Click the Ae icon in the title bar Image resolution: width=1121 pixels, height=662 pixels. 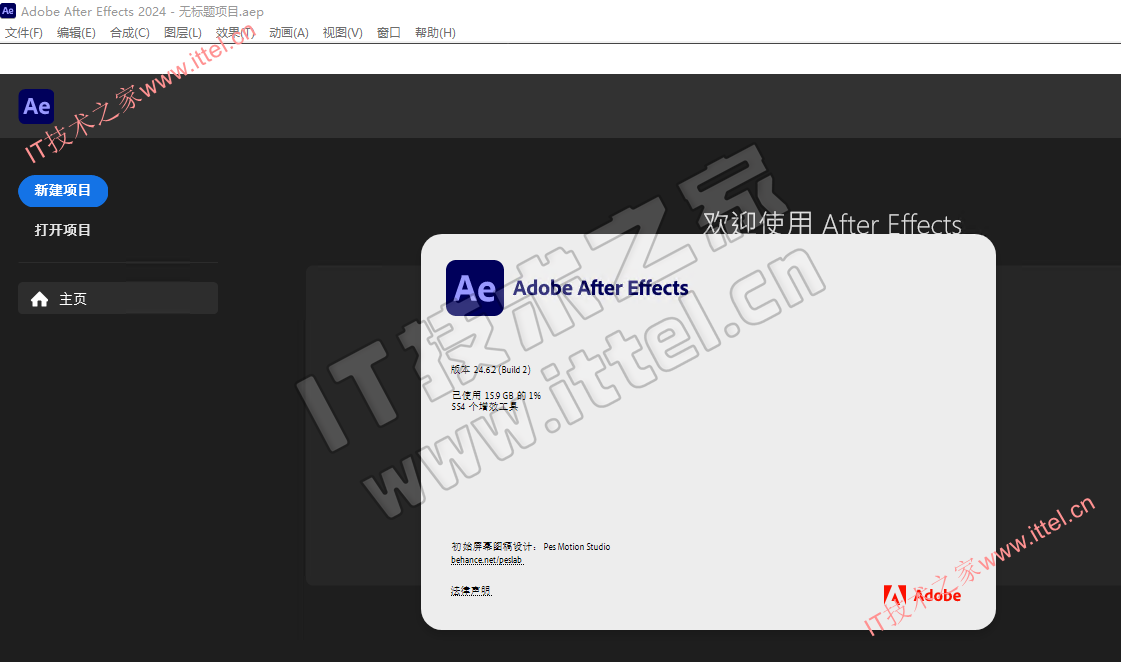[8, 11]
